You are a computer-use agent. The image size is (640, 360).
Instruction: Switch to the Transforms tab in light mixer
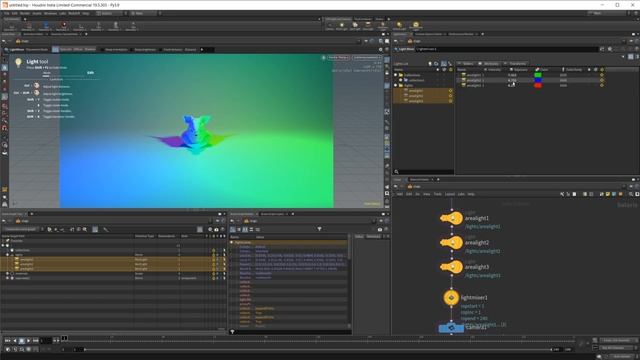pyautogui.click(x=516, y=64)
